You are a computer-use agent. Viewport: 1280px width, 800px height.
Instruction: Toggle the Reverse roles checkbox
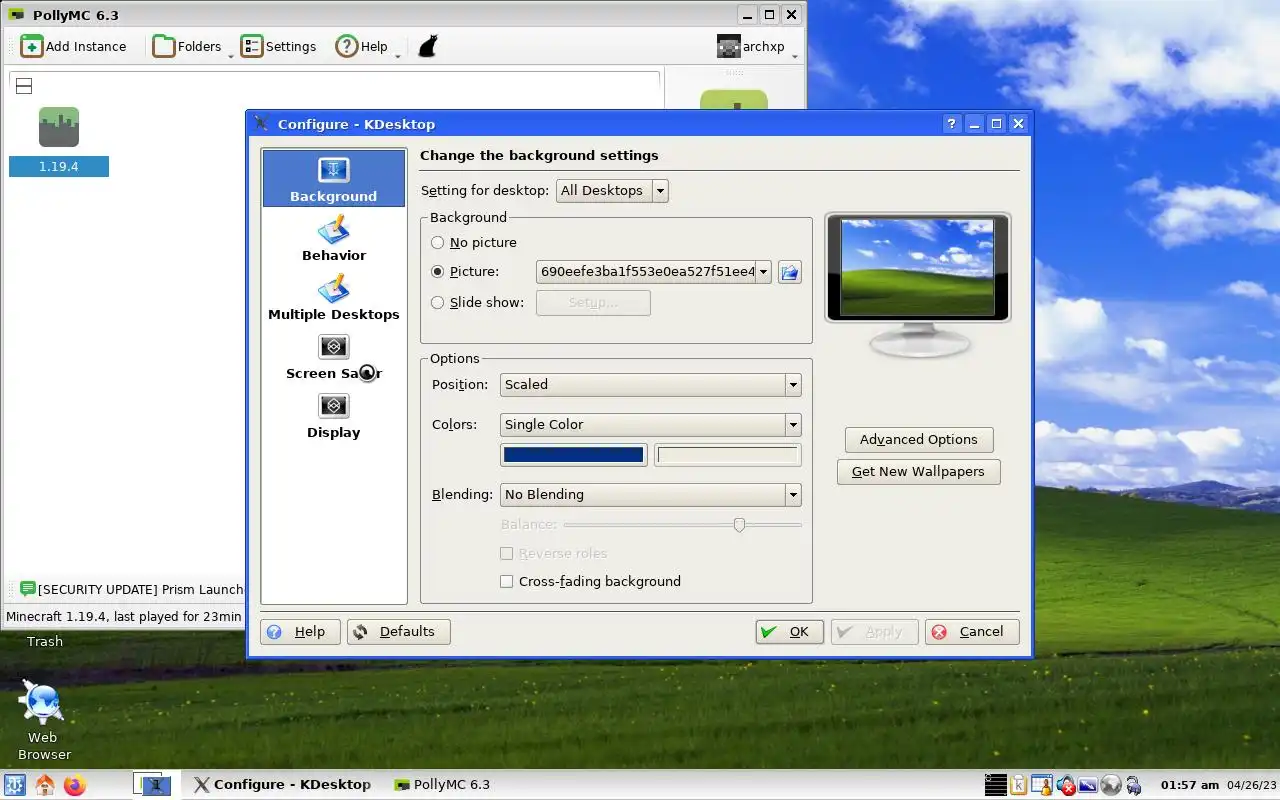[506, 553]
